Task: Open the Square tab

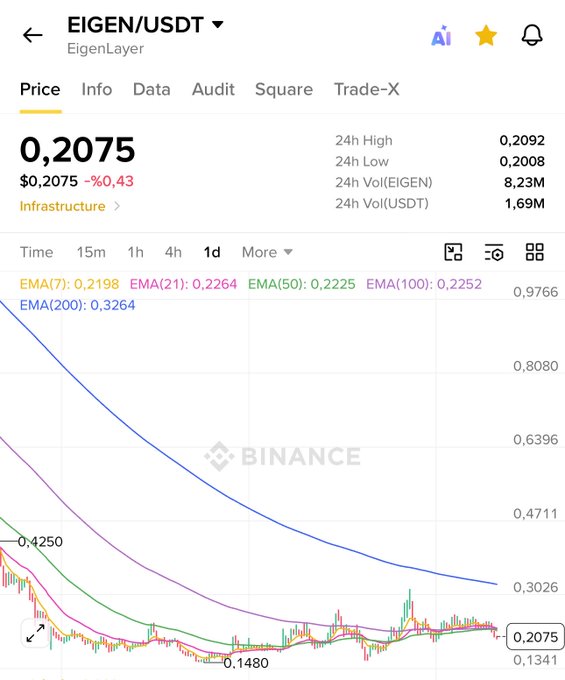Action: coord(284,89)
